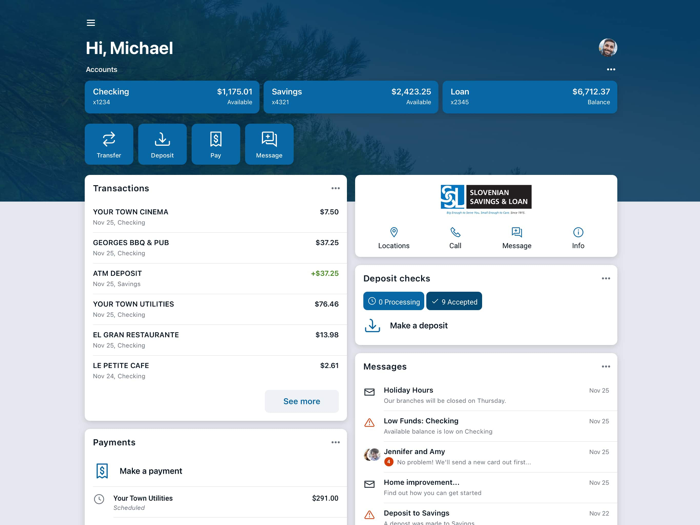Click the $1,175.01 checking balance
Screen dimensions: 700x525
coord(235,92)
